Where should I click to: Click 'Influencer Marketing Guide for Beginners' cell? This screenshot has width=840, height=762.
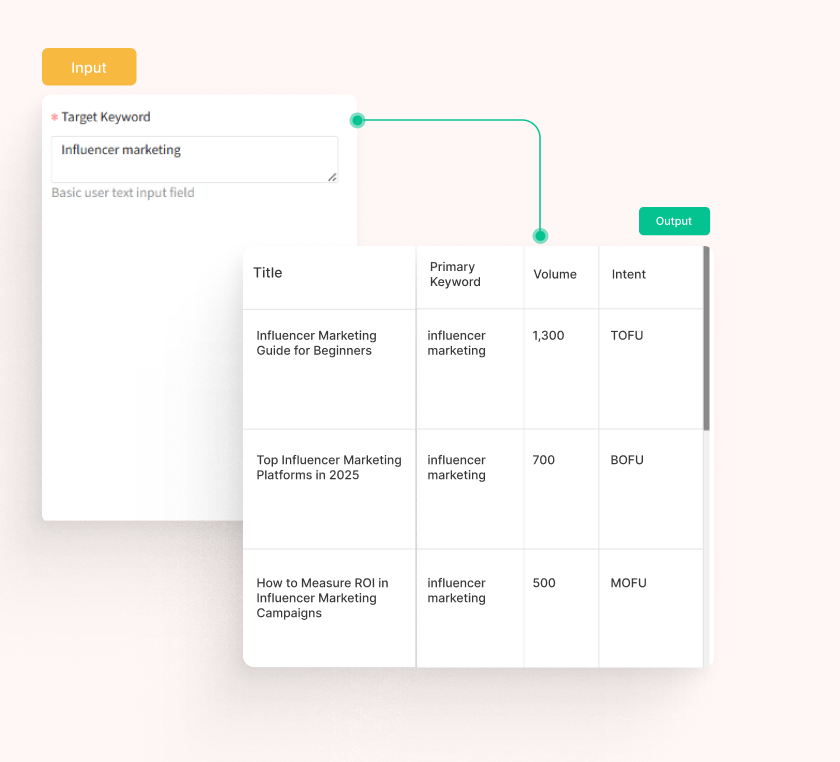[329, 369]
